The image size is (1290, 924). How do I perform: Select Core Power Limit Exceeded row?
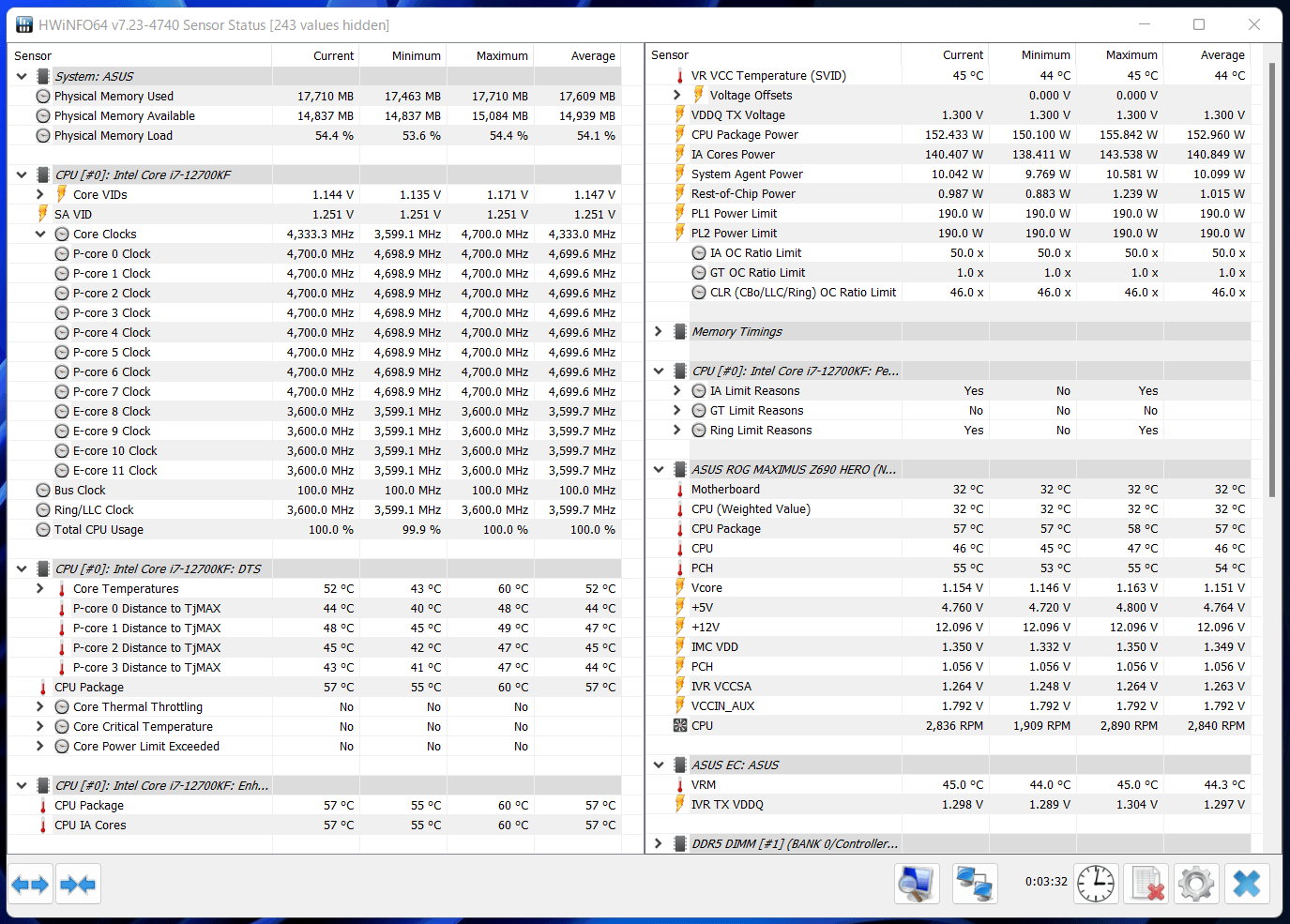click(314, 747)
